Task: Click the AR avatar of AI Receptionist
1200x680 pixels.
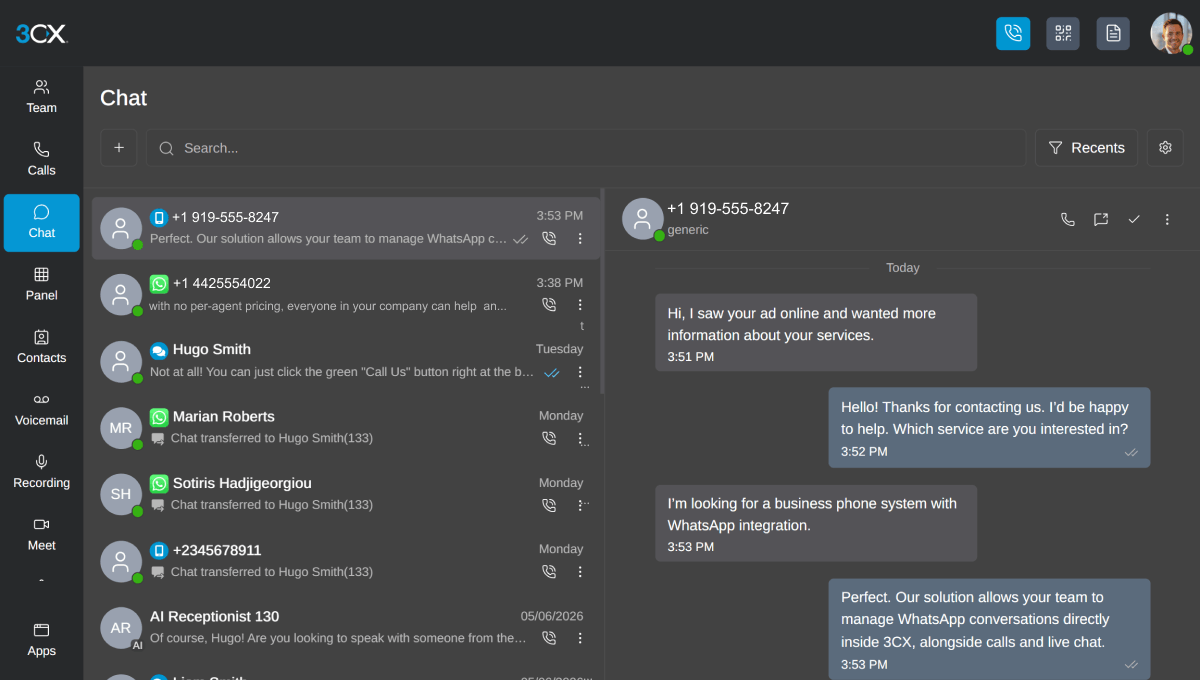Action: 121,627
